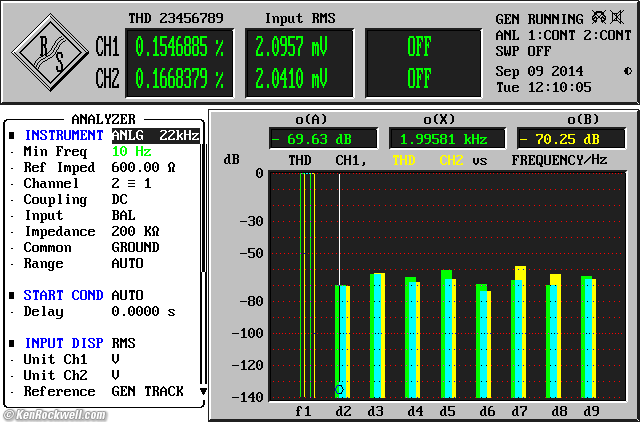Click the o(B) cursor readout -70.25 dB
Viewport: 640px width, 422px height.
[x=571, y=139]
